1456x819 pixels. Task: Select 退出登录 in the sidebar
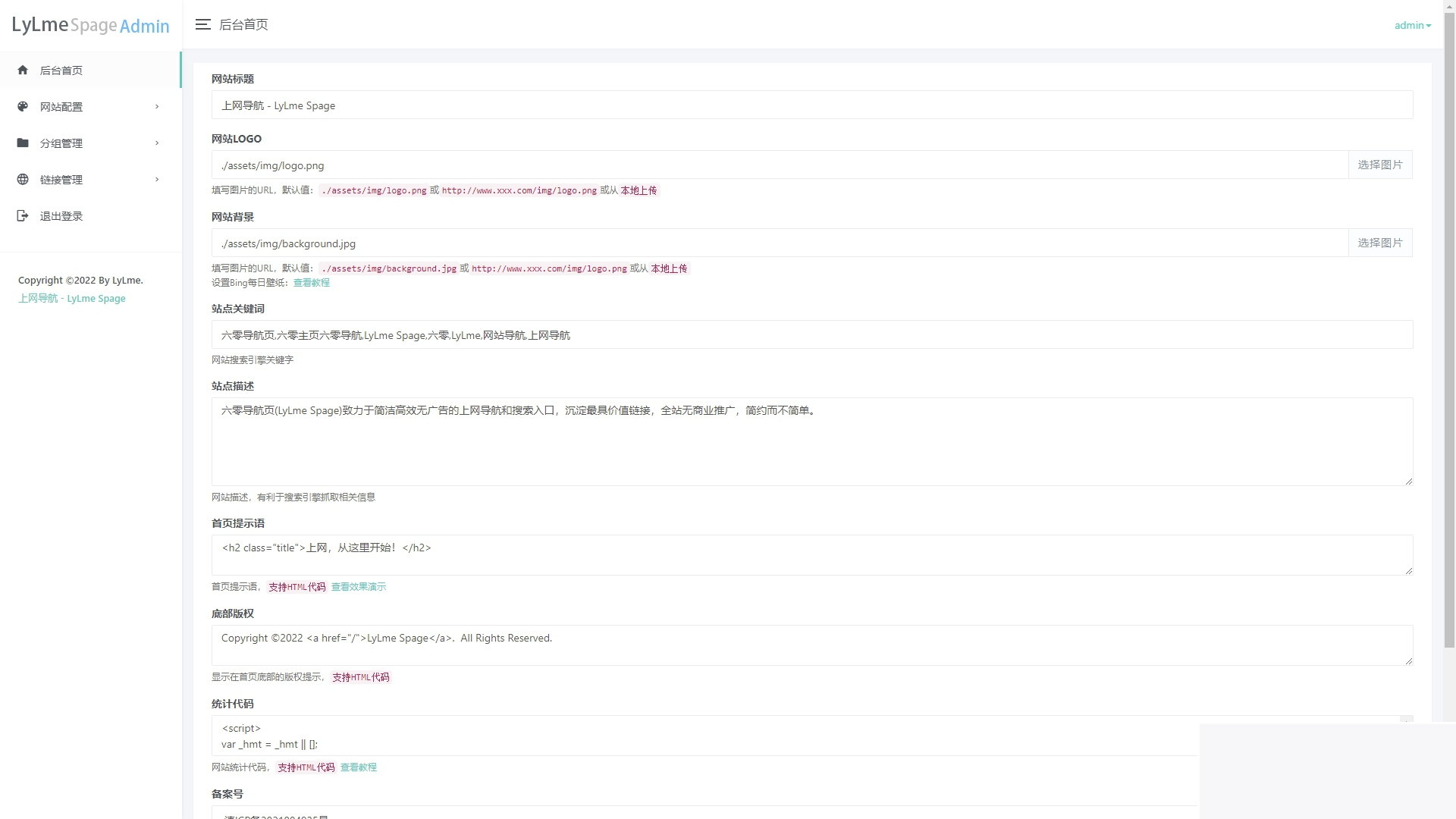pos(61,216)
